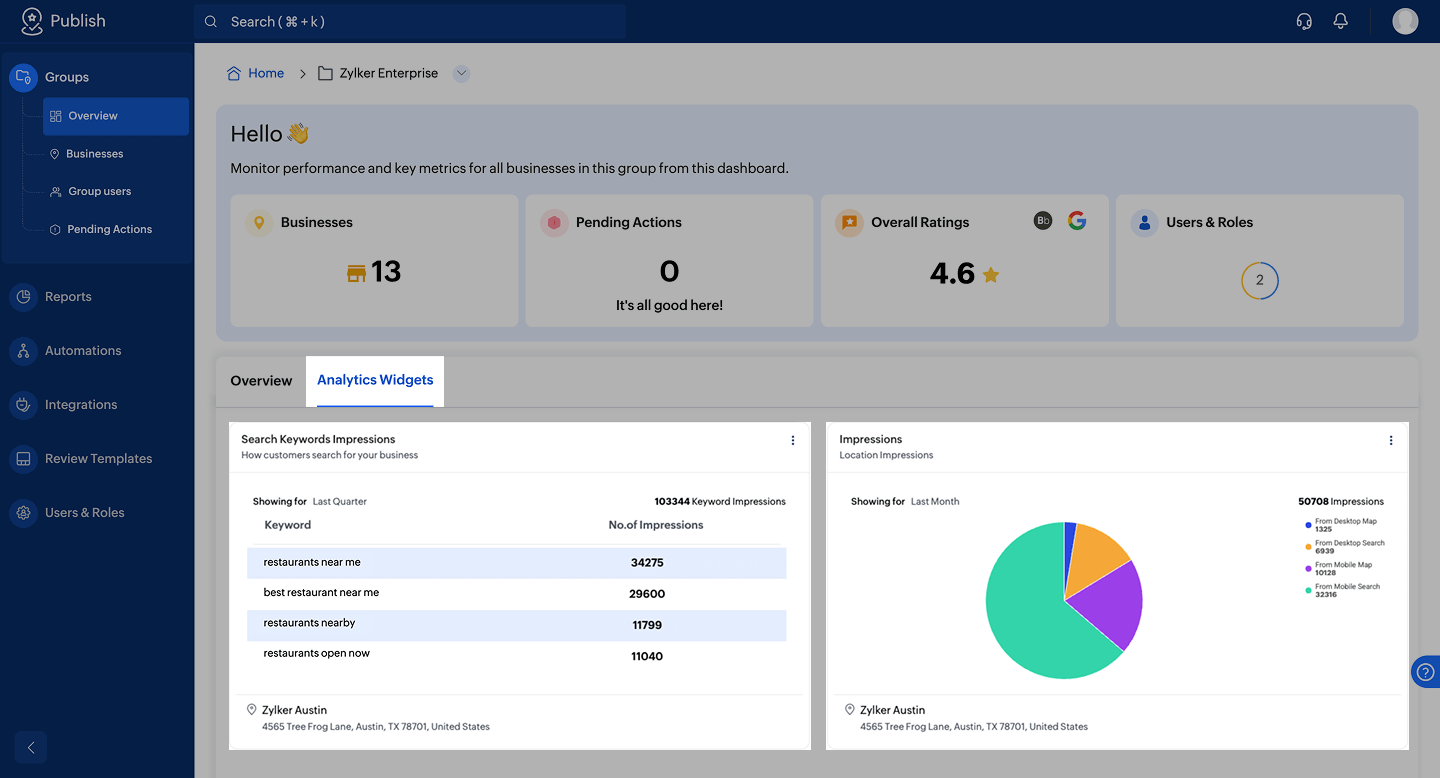Image resolution: width=1440 pixels, height=778 pixels.
Task: Click the search input field
Action: (x=410, y=21)
